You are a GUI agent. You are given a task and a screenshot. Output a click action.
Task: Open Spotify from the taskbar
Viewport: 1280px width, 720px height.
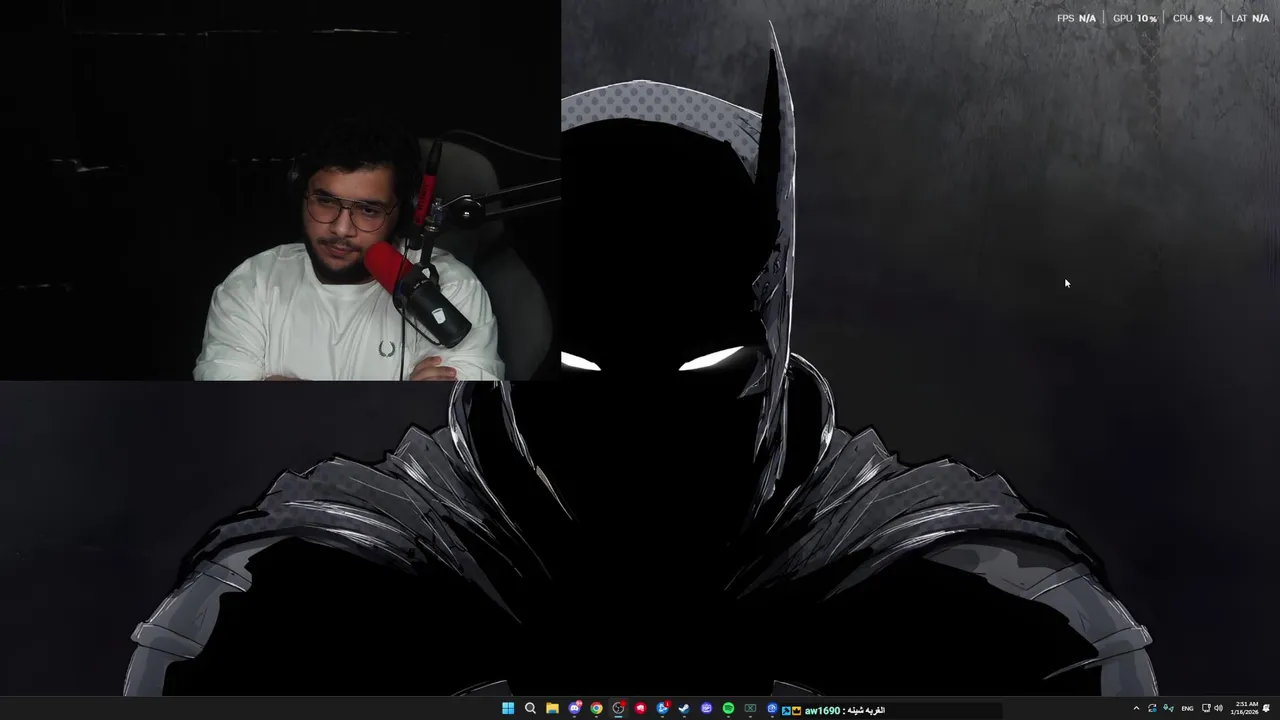[x=728, y=709]
